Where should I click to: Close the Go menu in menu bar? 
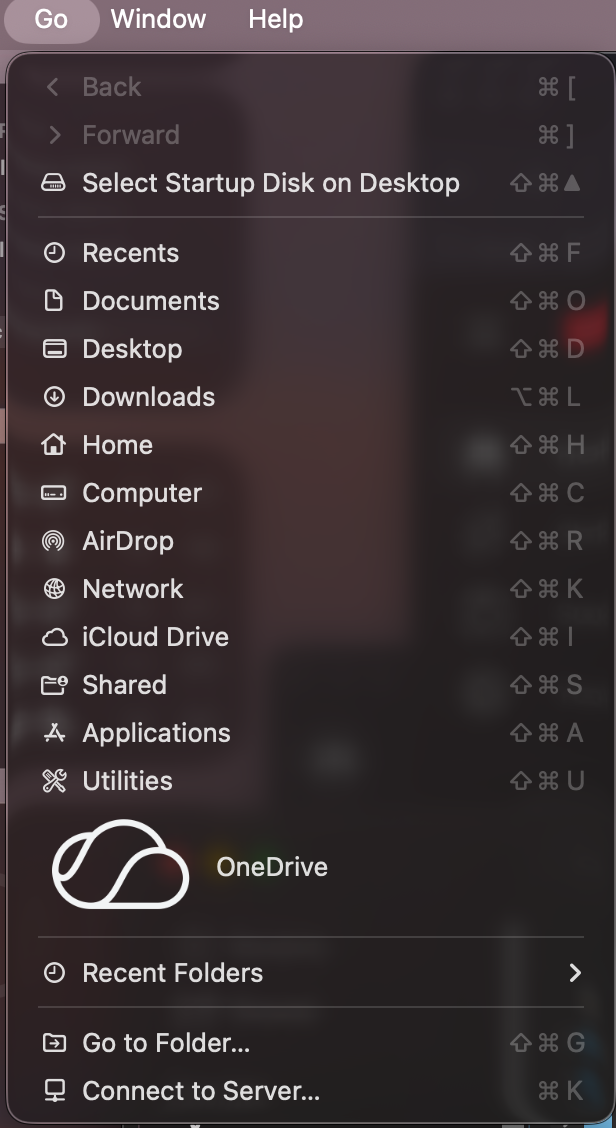(x=51, y=19)
